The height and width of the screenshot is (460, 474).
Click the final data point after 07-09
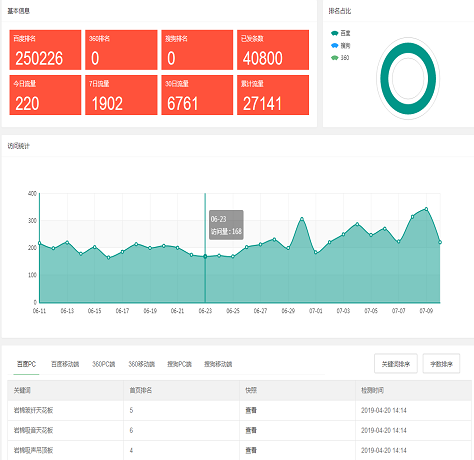point(440,242)
